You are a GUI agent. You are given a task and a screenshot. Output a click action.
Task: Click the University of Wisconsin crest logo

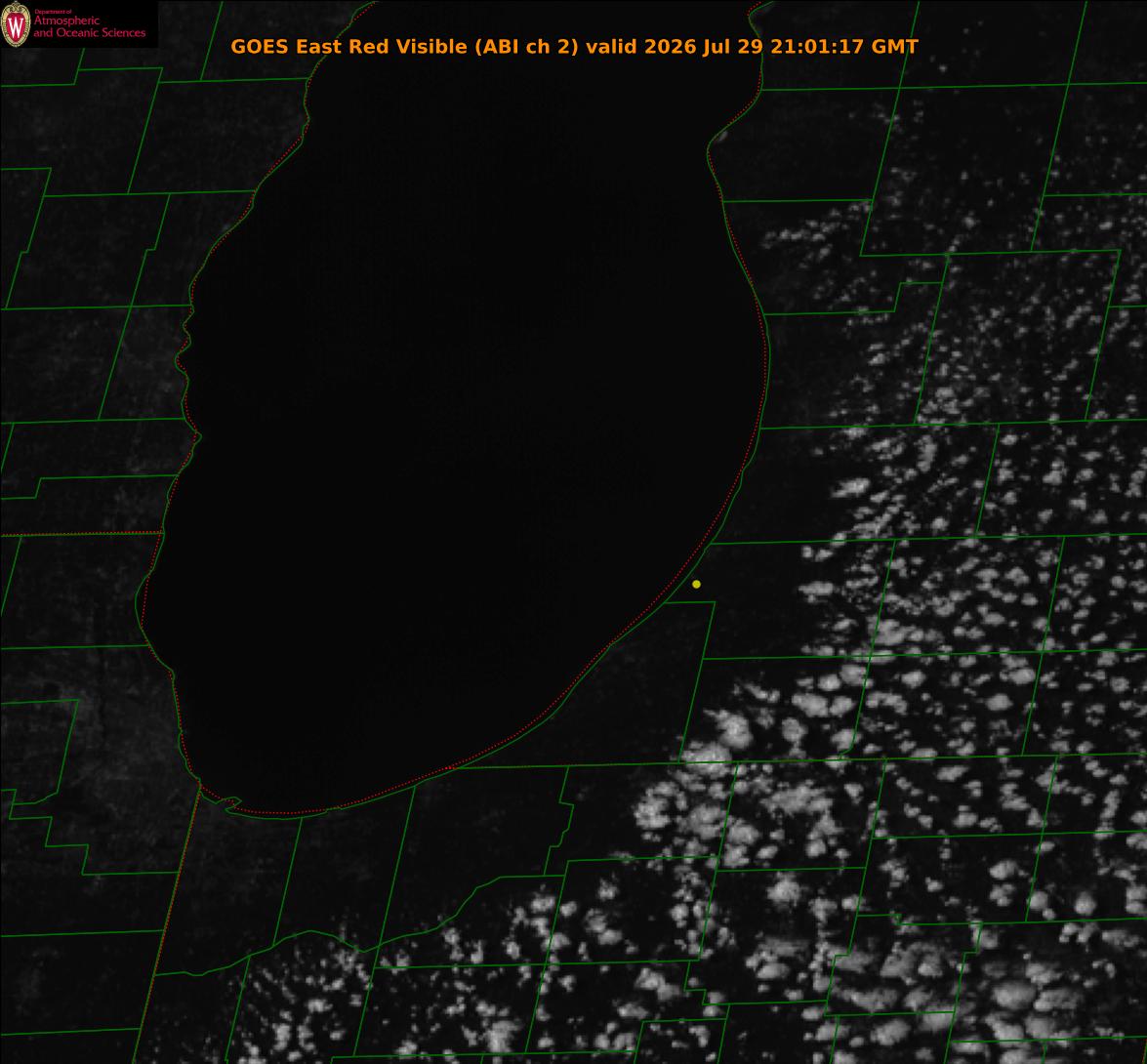click(x=16, y=24)
